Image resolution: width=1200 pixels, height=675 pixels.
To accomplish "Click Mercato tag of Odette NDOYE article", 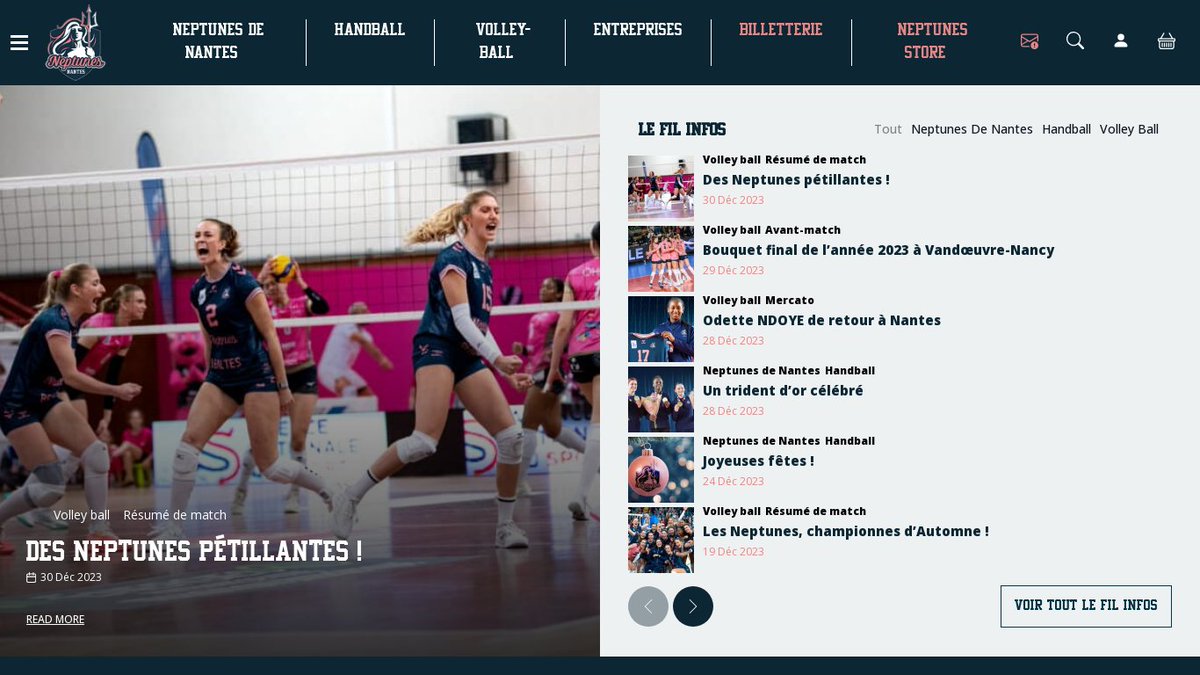I will coord(790,300).
